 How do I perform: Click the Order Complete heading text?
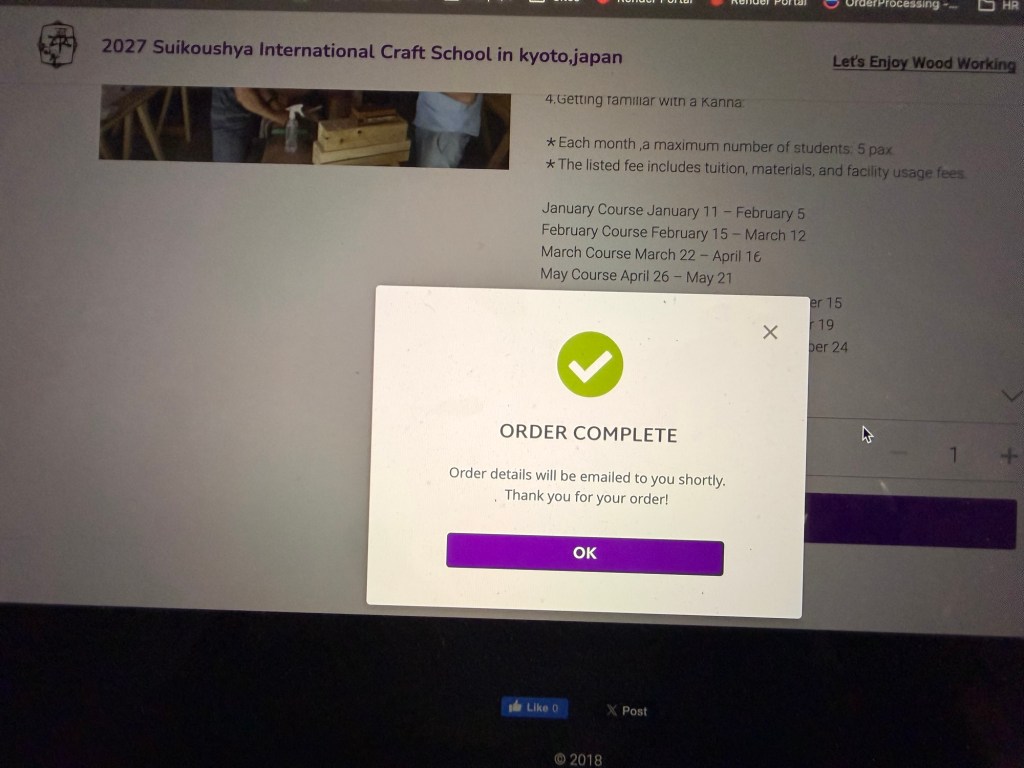click(x=588, y=433)
